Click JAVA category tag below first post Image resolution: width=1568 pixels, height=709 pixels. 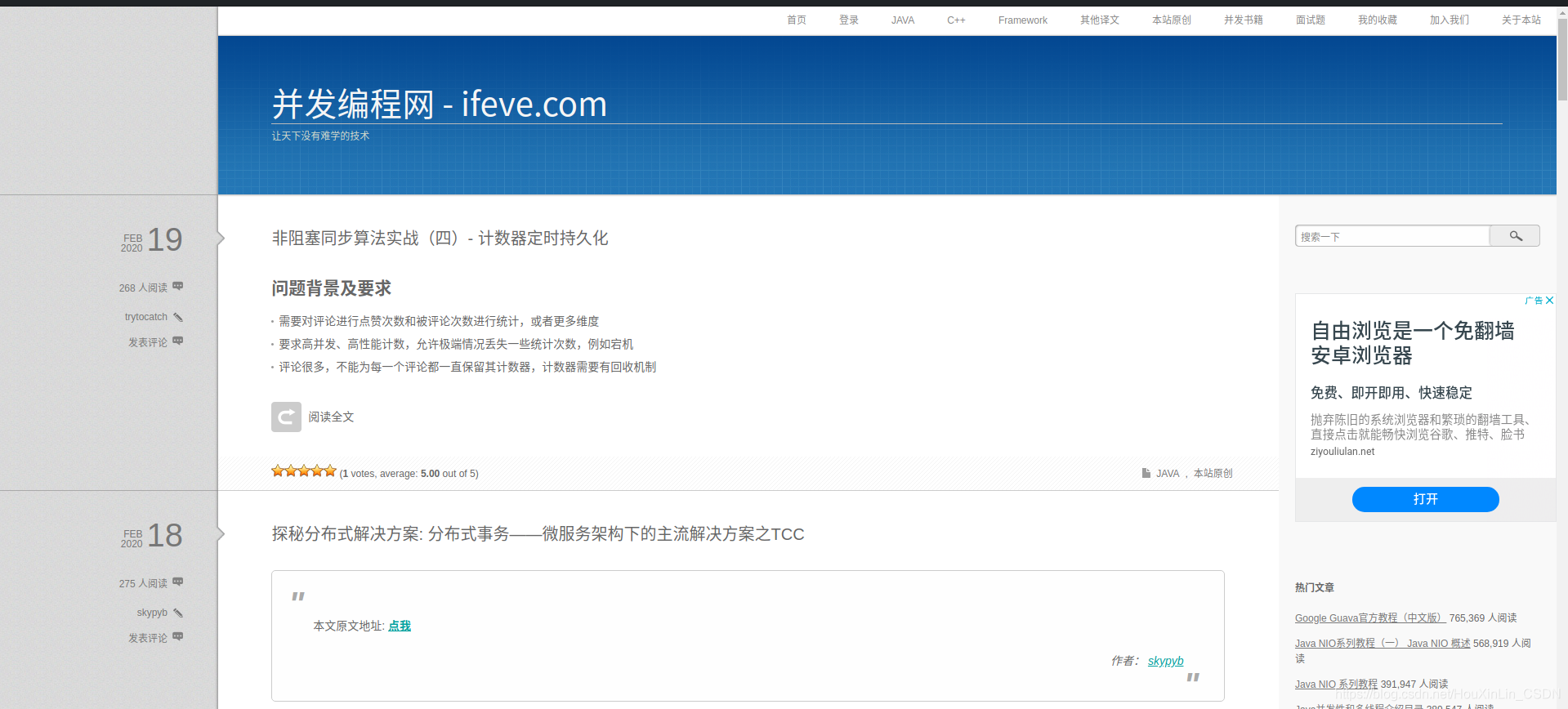(1168, 474)
